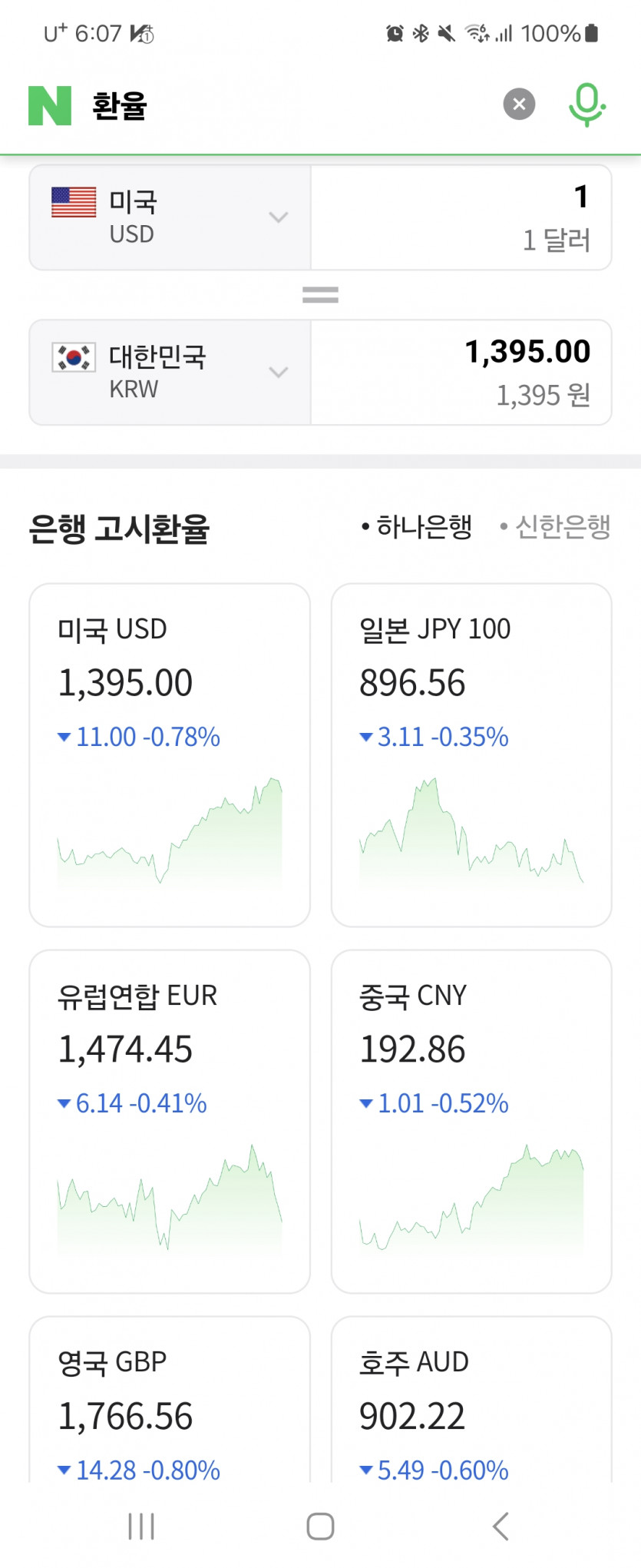The image size is (641, 1568).
Task: Tap the green Naver N logo
Action: (x=50, y=105)
